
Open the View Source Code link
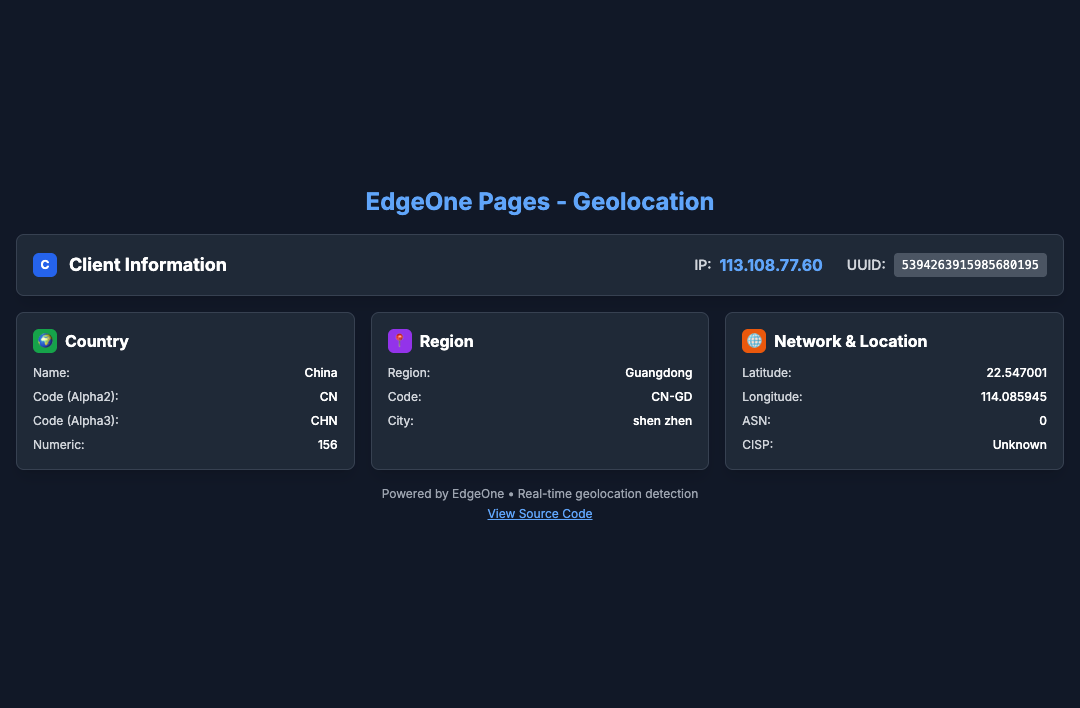[x=540, y=514]
